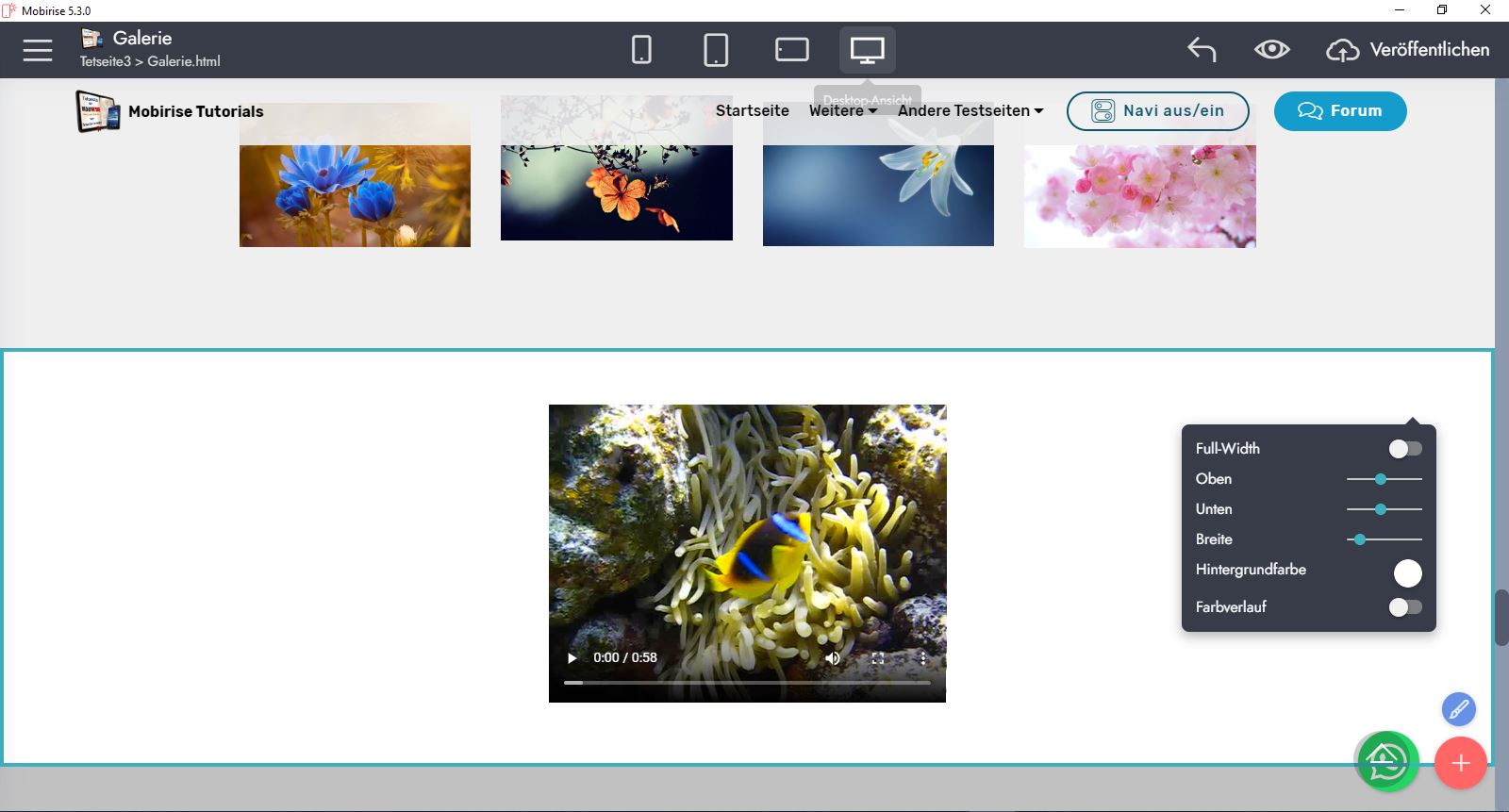
Task: Mute the video with speaker icon
Action: coord(833,658)
